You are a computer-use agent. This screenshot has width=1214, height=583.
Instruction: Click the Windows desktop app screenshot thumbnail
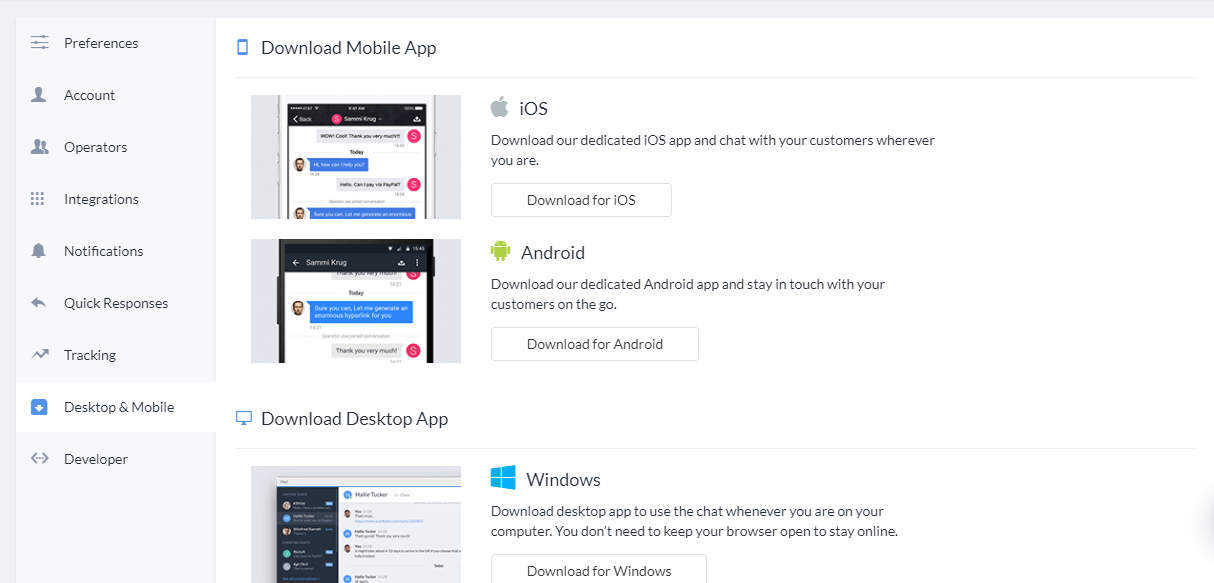(x=356, y=524)
